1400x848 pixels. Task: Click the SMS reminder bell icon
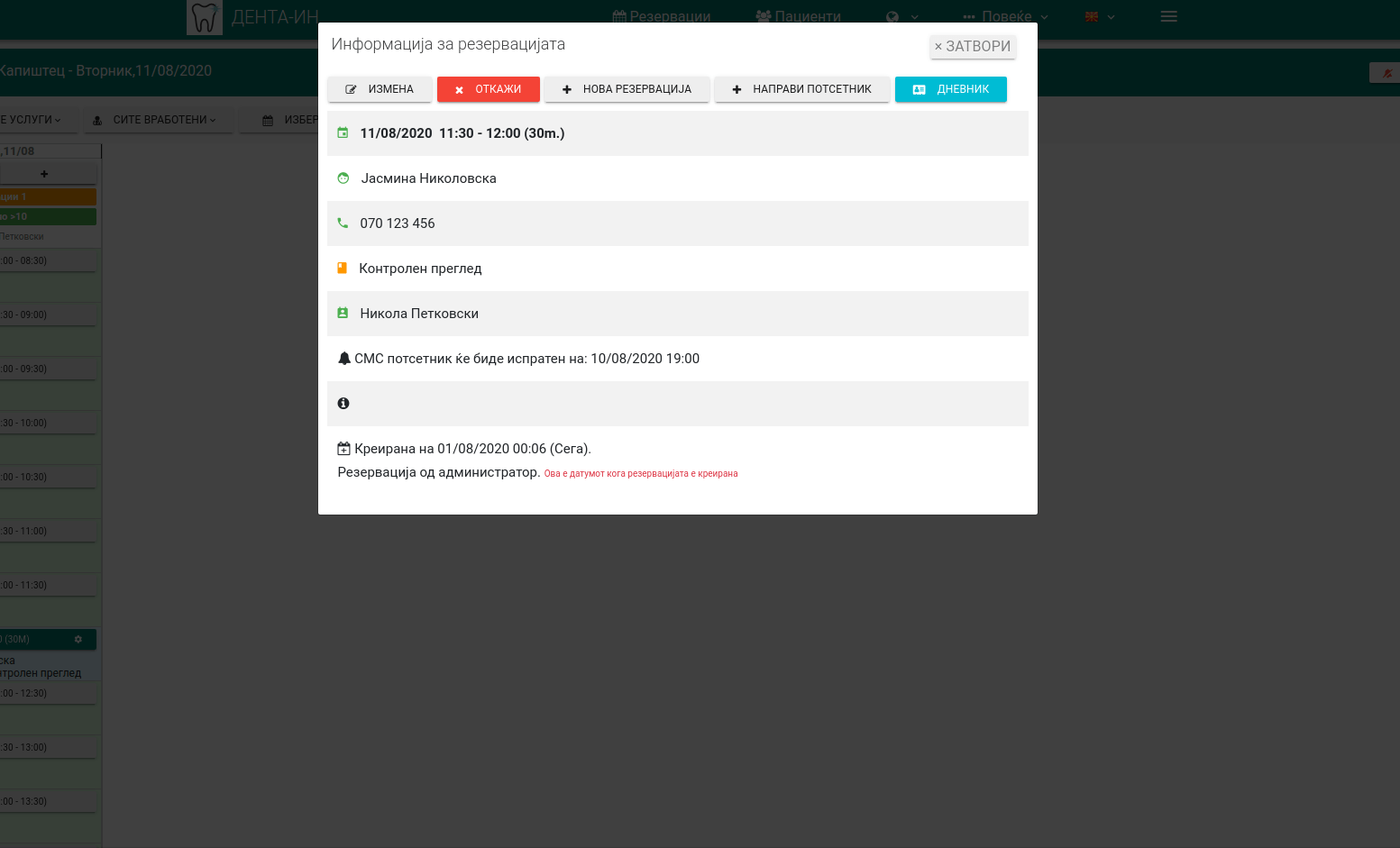343,359
